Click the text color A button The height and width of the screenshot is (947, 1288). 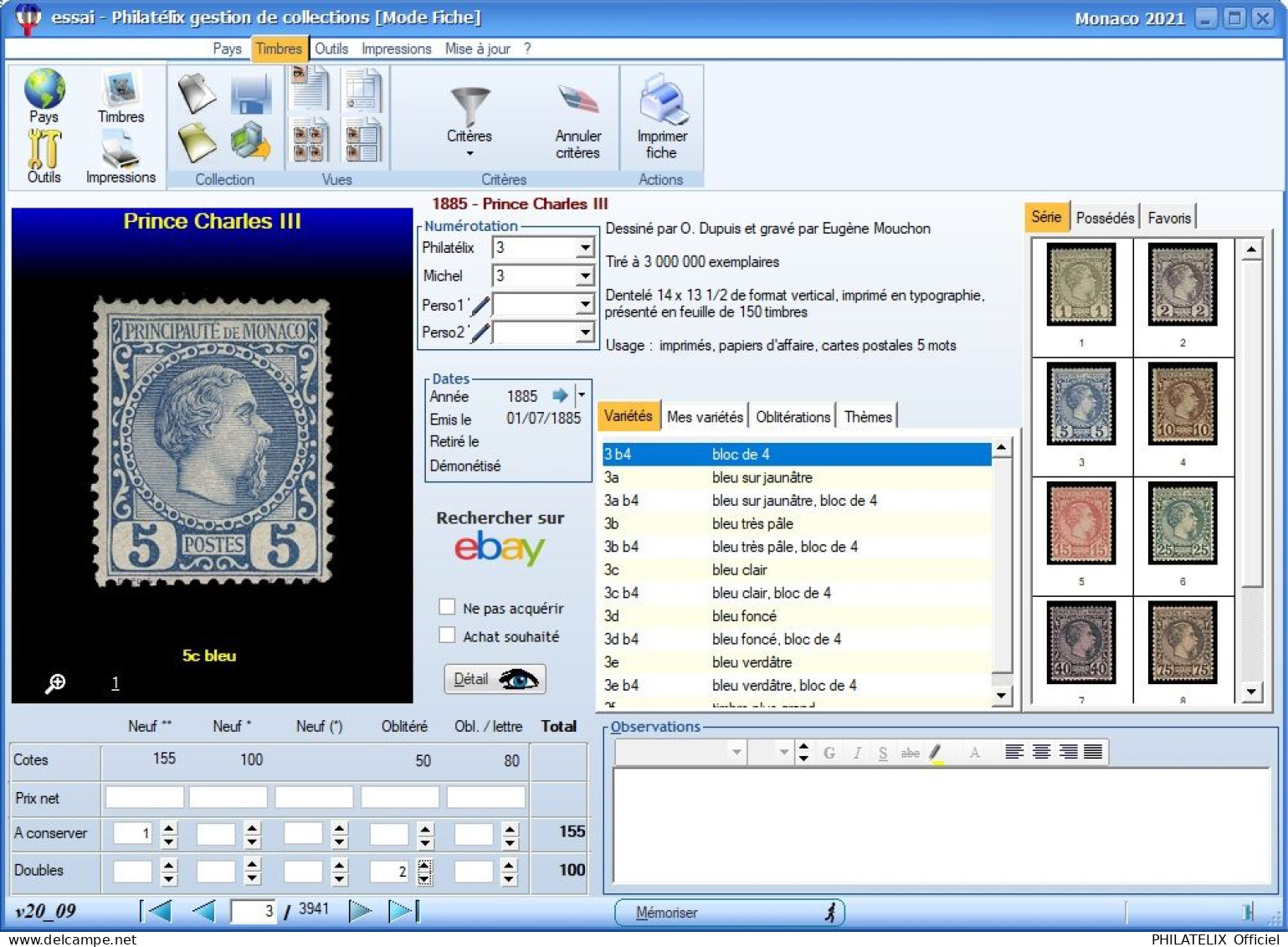[x=974, y=753]
